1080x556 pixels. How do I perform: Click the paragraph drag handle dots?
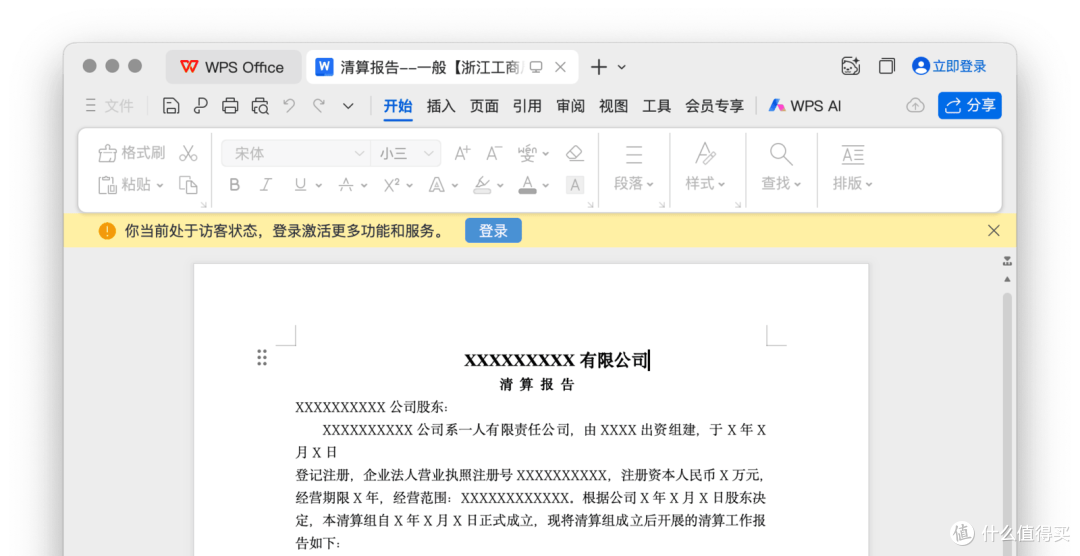click(x=262, y=357)
